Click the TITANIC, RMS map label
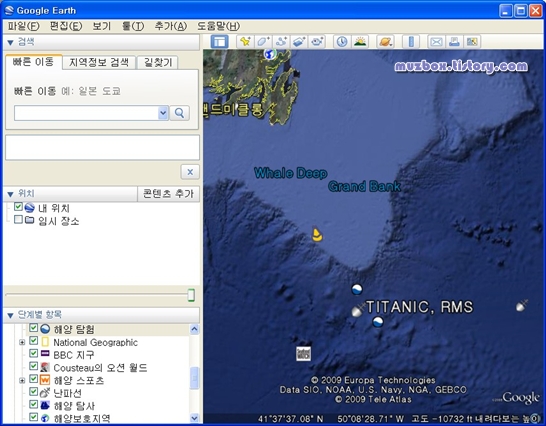The image size is (546, 426). point(419,307)
